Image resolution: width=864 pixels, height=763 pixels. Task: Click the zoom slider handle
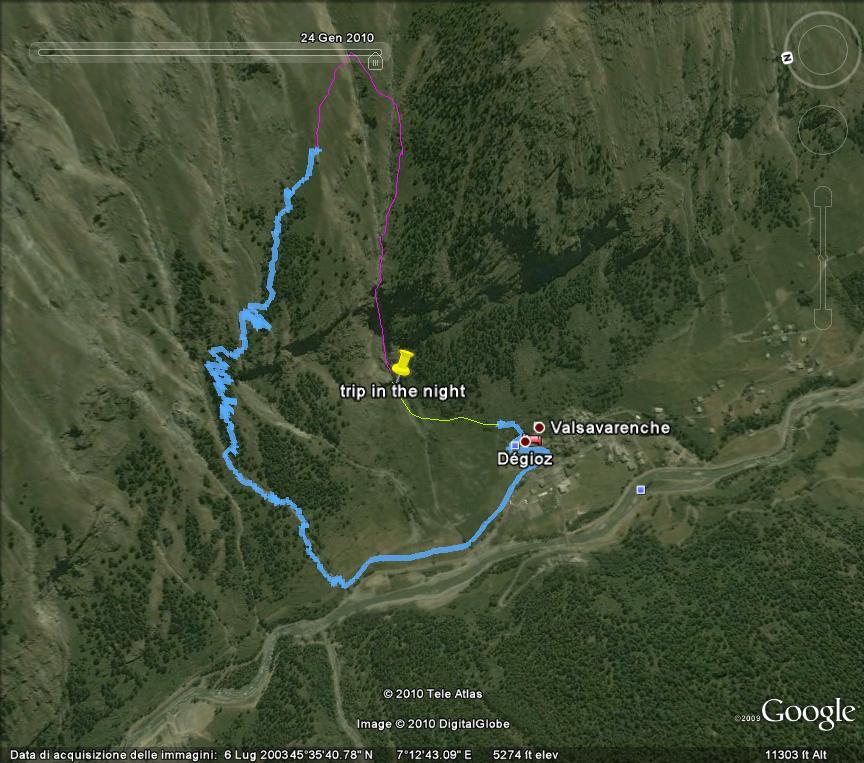click(823, 258)
